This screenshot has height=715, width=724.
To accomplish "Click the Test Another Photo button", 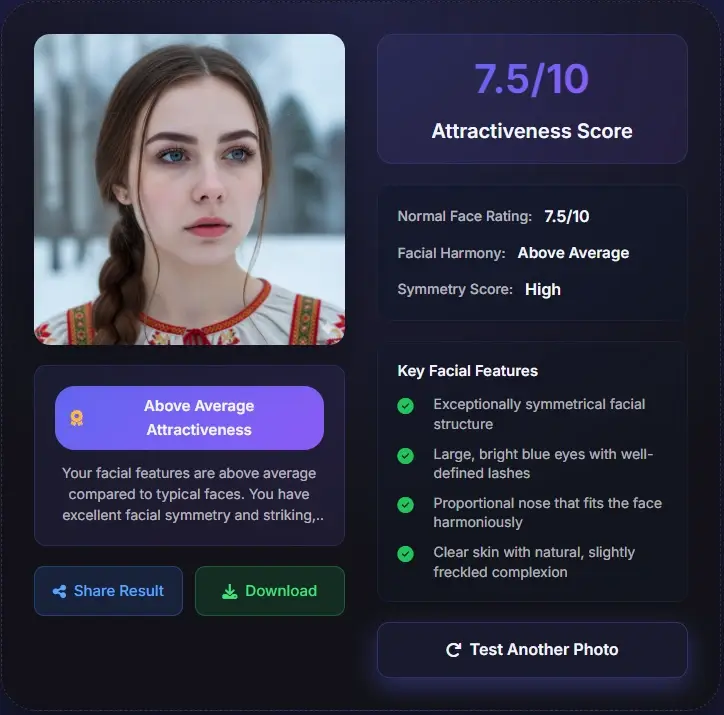I will 532,650.
